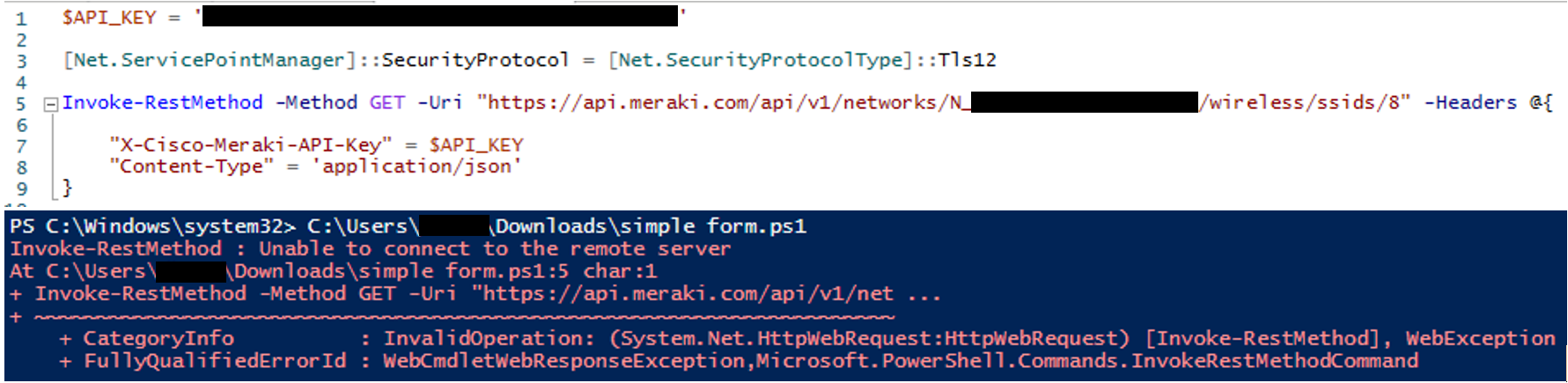The image size is (1568, 383).
Task: Click the "Content-Type" header name
Action: [x=192, y=166]
